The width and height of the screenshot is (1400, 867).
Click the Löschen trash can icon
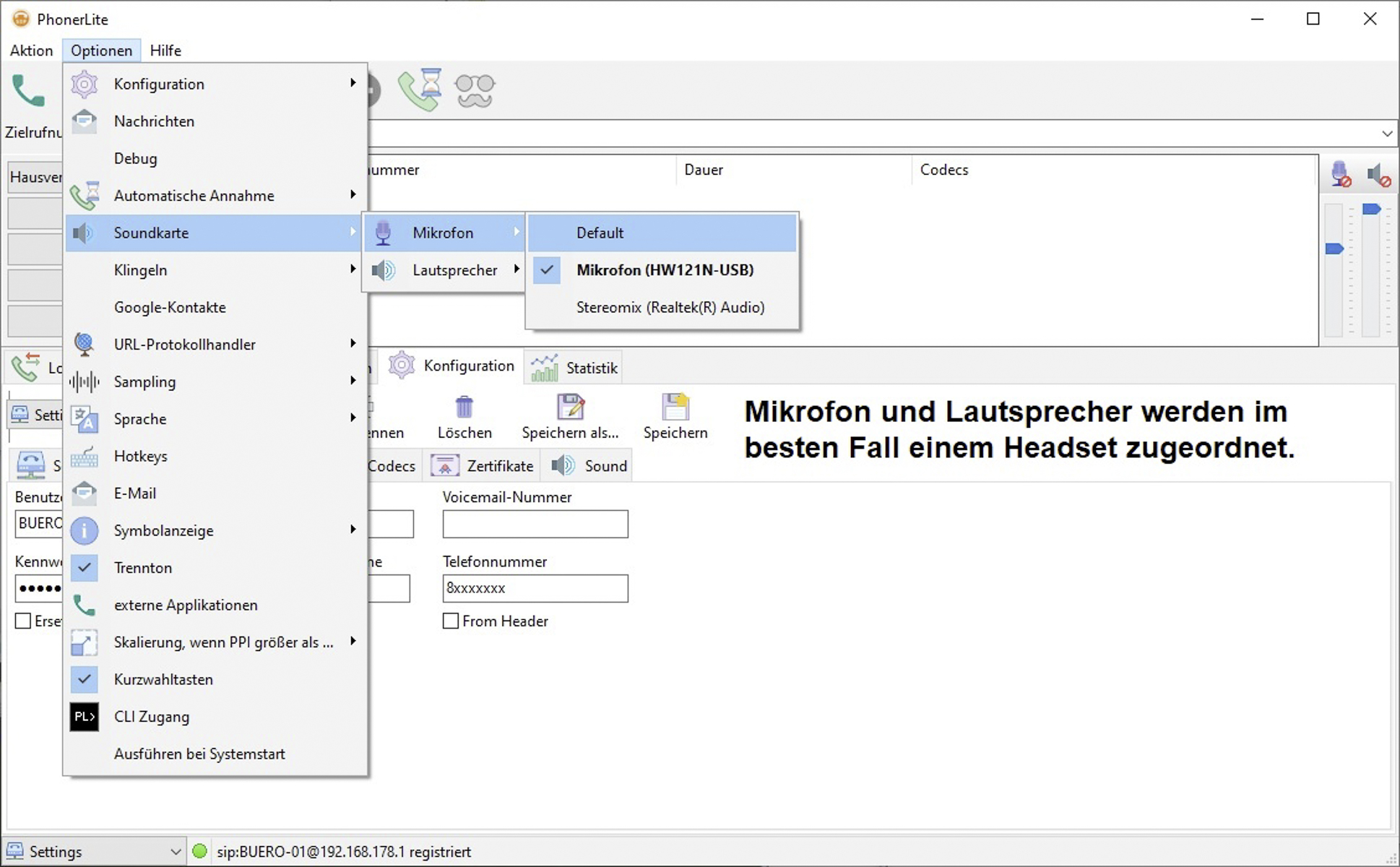pos(464,407)
